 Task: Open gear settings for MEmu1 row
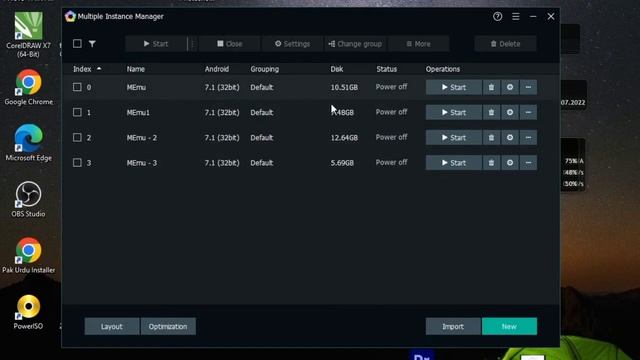pos(510,112)
